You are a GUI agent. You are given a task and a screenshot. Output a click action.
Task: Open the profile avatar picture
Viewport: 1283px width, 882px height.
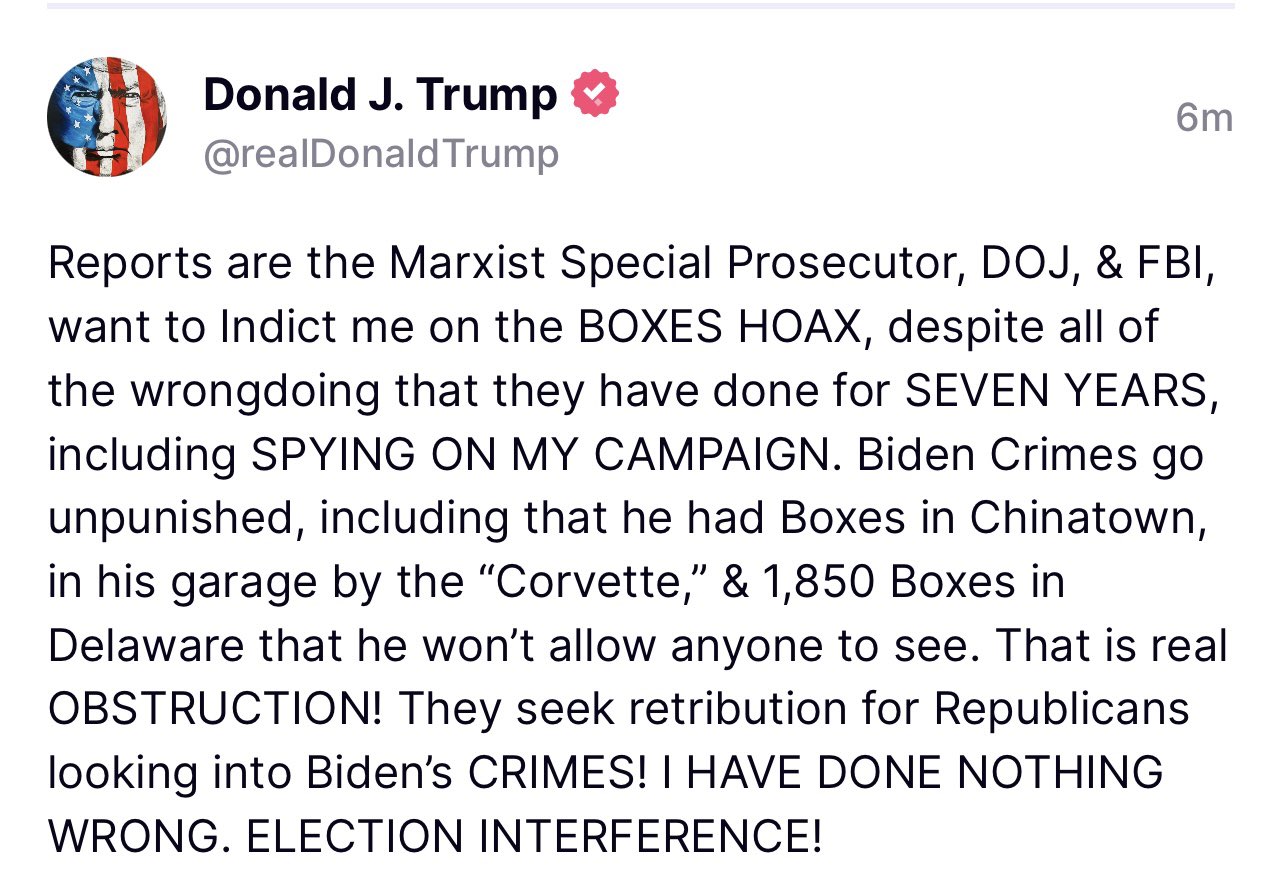click(x=107, y=117)
